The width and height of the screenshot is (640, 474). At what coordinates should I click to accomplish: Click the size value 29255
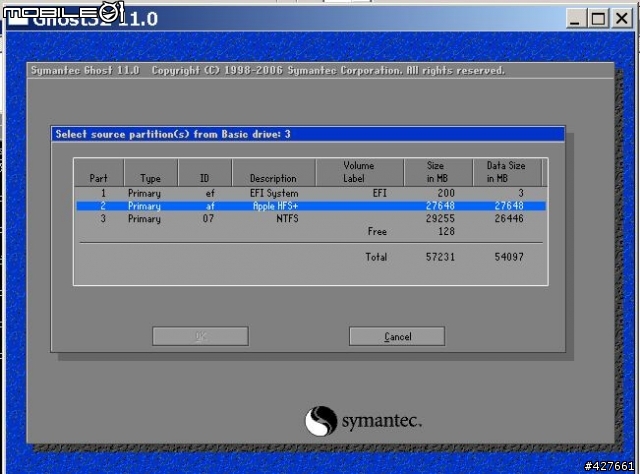coord(440,218)
